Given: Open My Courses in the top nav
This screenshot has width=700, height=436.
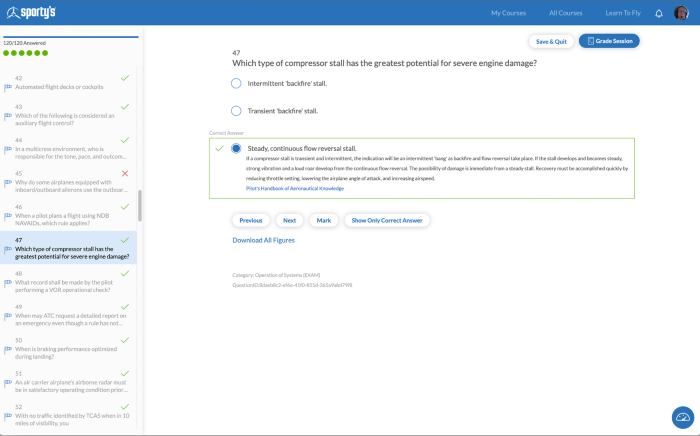Looking at the screenshot, I should 508,13.
